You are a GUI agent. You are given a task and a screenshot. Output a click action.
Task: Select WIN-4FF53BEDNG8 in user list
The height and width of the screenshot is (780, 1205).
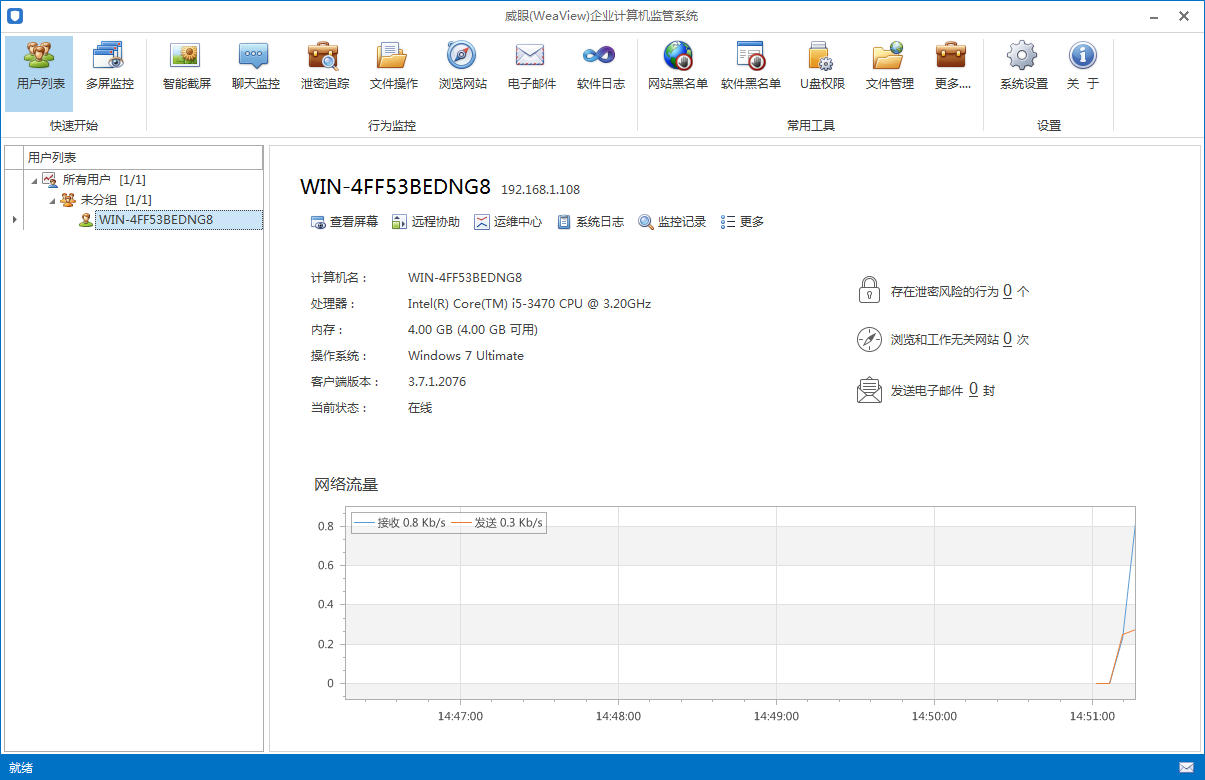[x=156, y=220]
